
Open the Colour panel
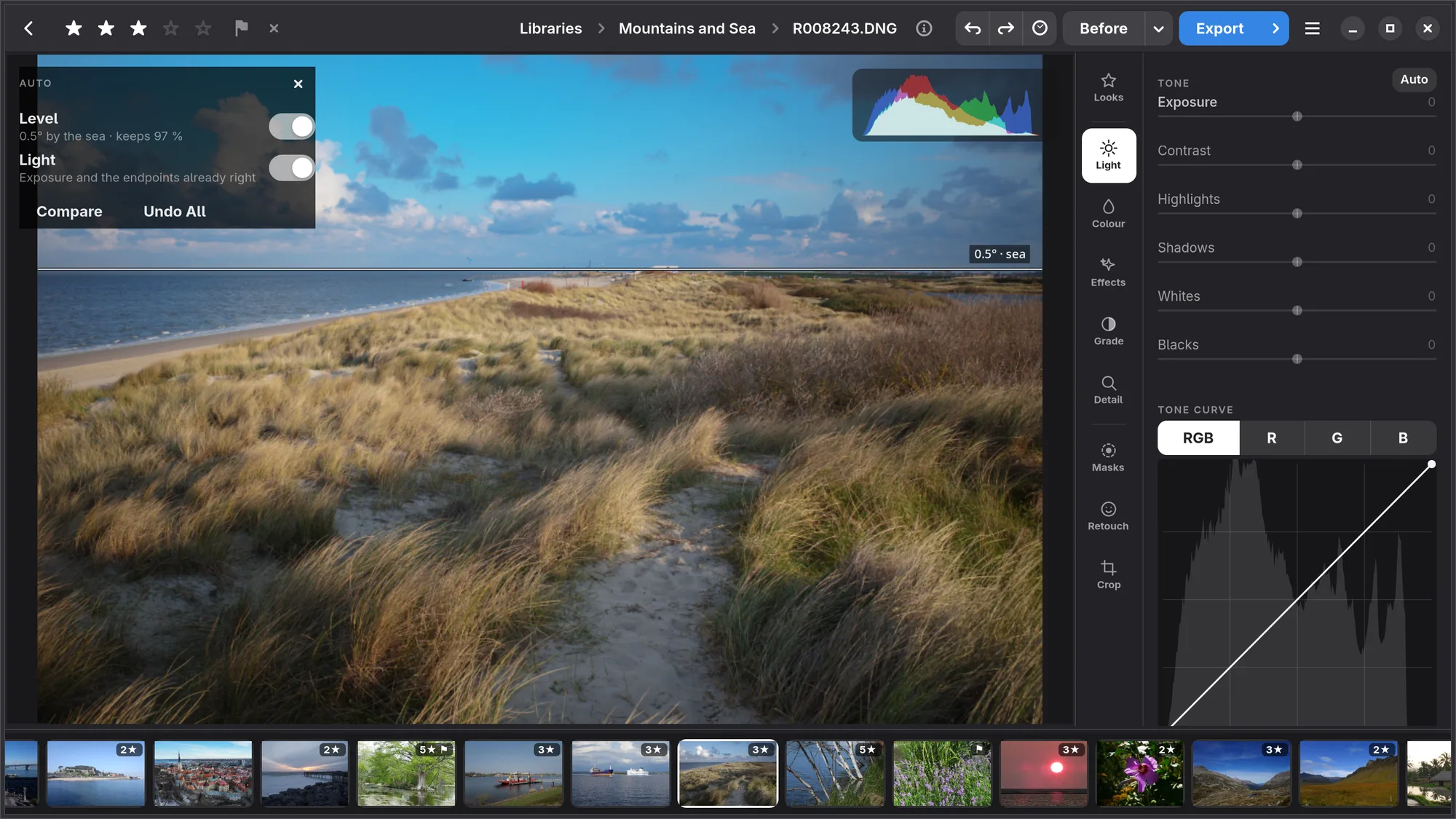1108,214
